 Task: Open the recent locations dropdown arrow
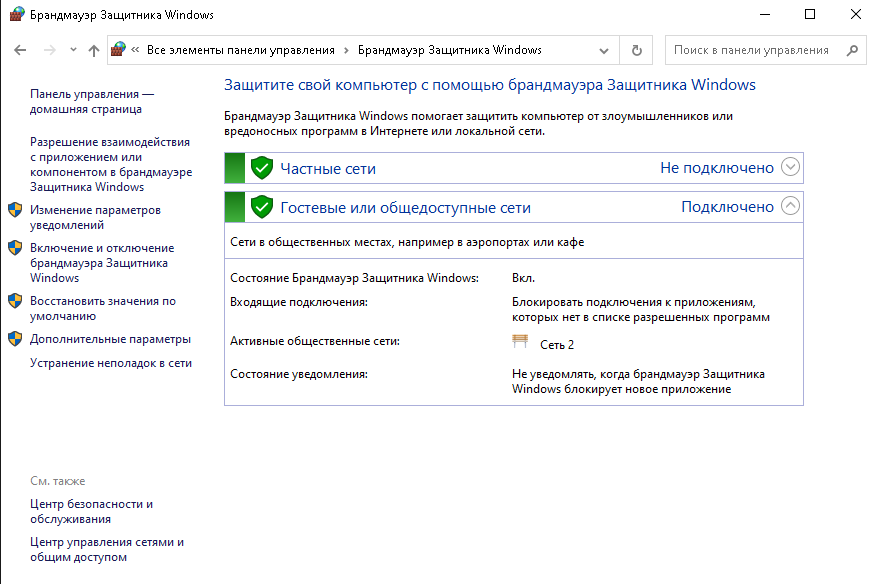coord(73,50)
